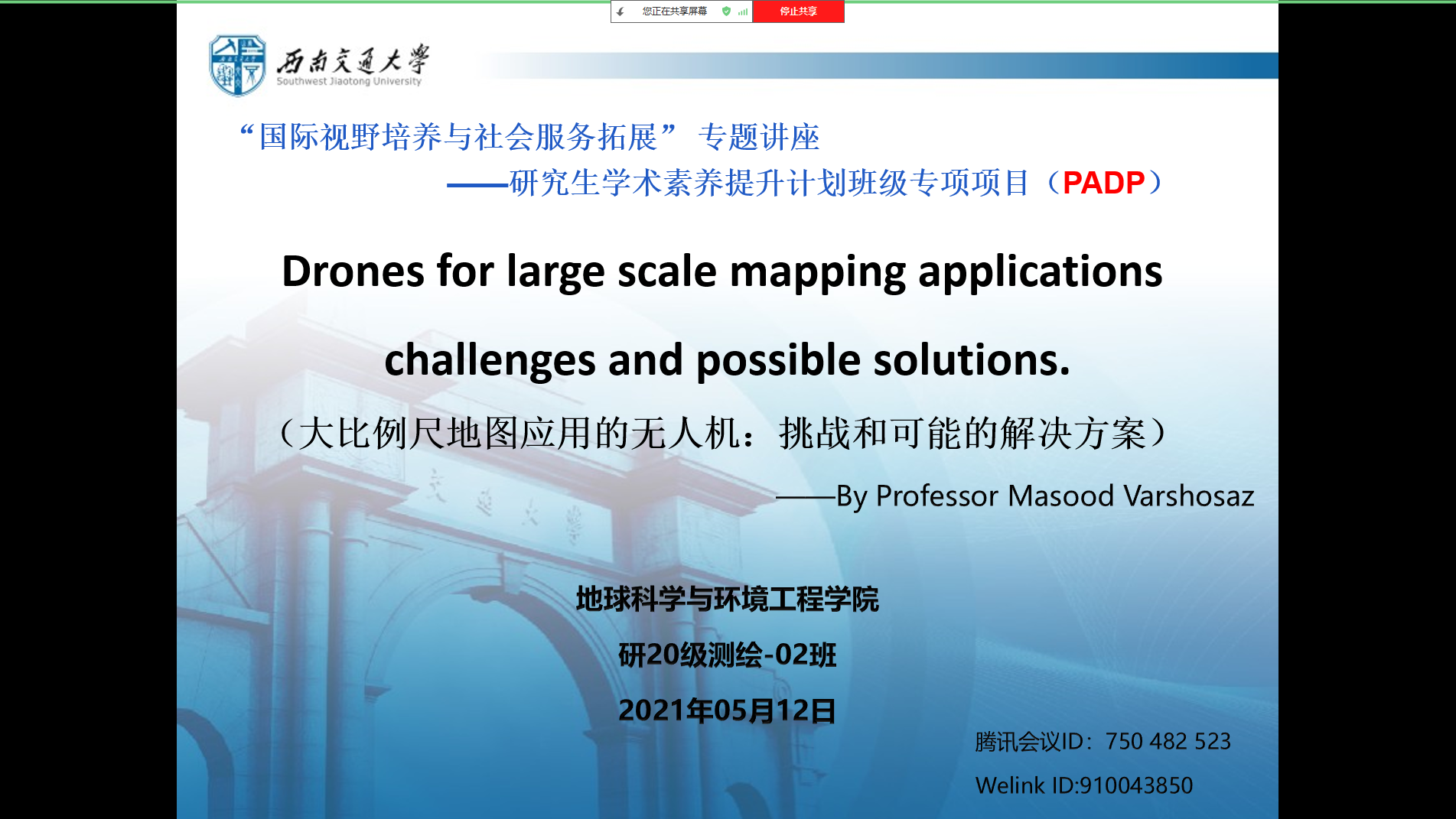Click the date 2021年05月12日
Screen dimensions: 1456x819
(727, 710)
